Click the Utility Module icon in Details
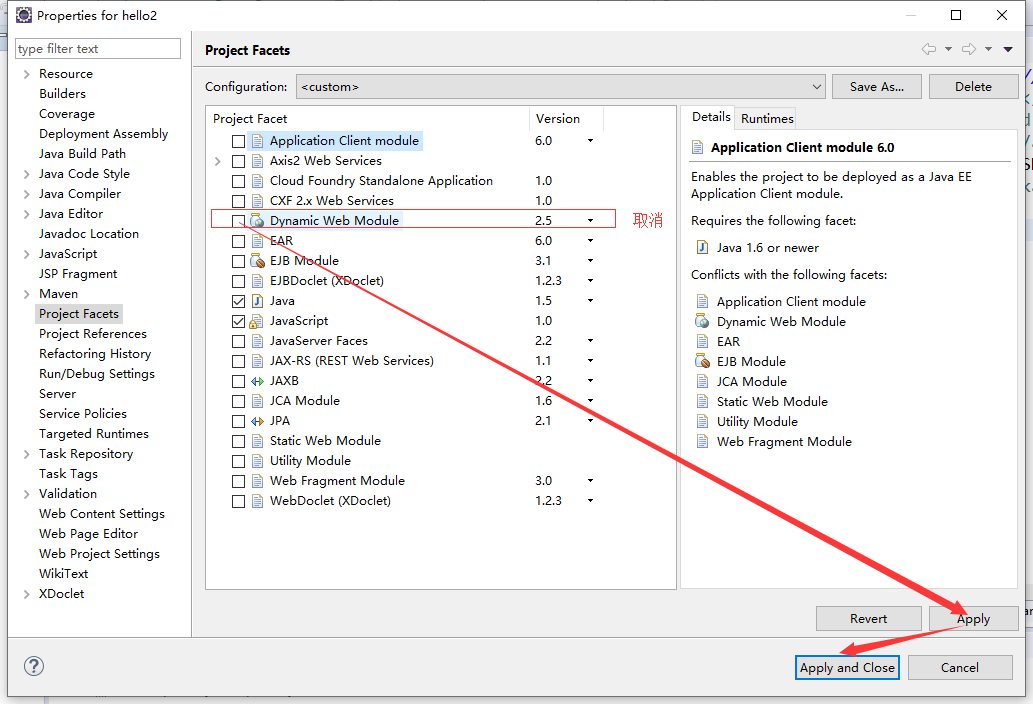 point(702,421)
